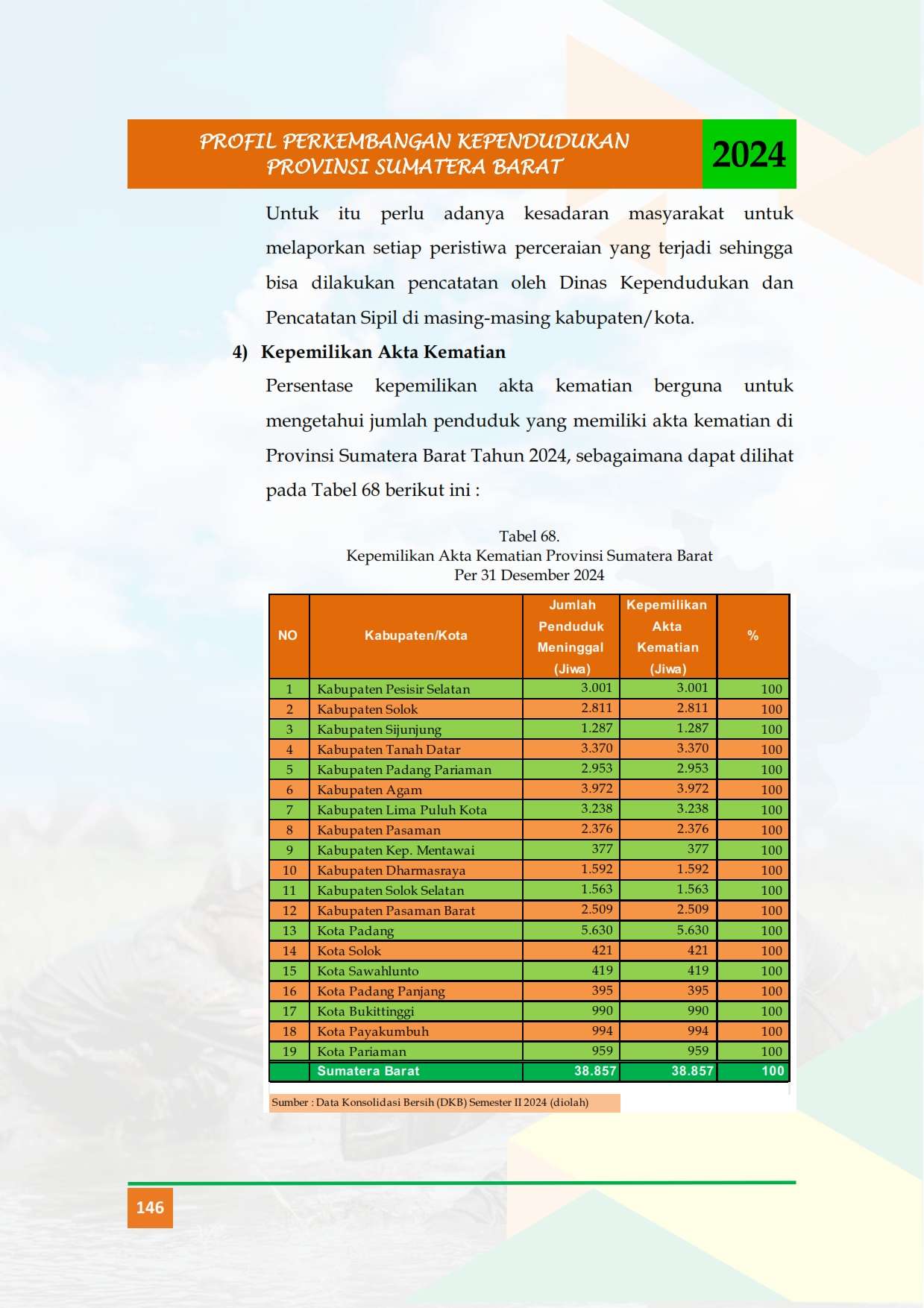Image resolution: width=924 pixels, height=1308 pixels.
Task: Click the percent column header
Action: click(753, 636)
